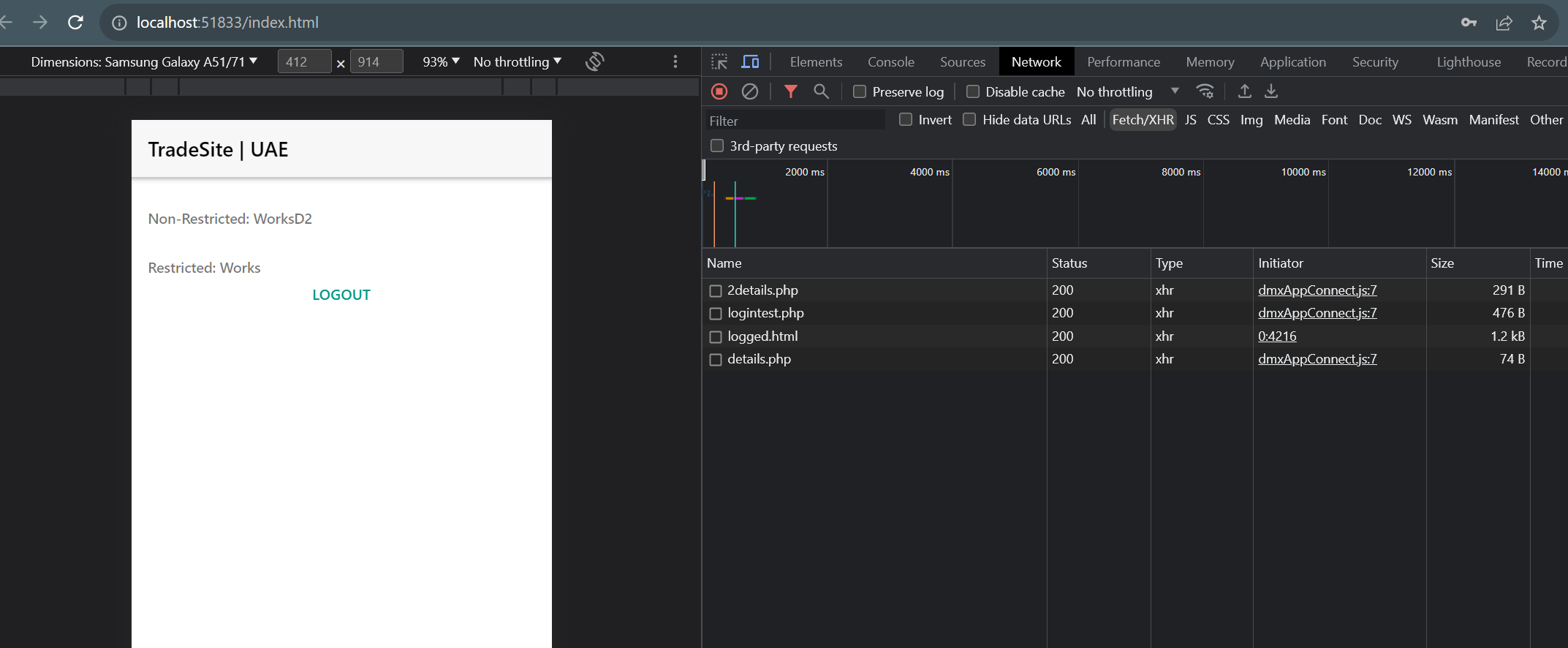Viewport: 1568px width, 648px height.
Task: Click the rotate device orientation icon
Action: coord(594,62)
